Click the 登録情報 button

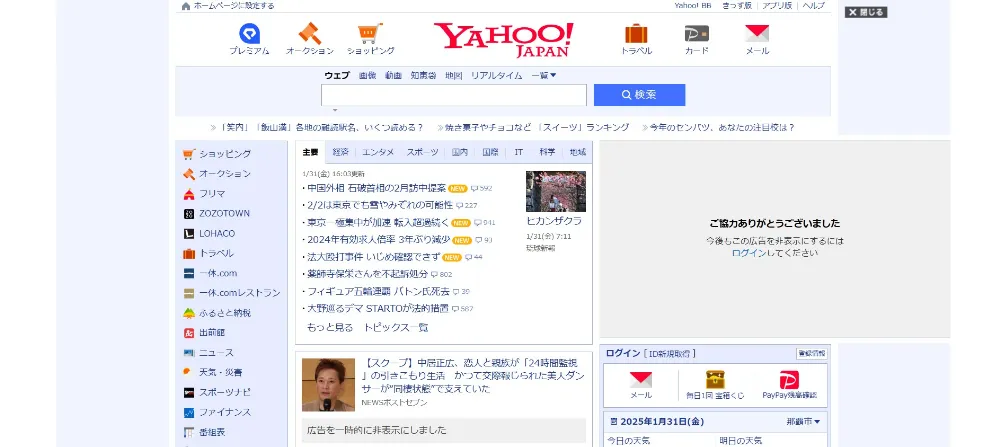[x=811, y=353]
